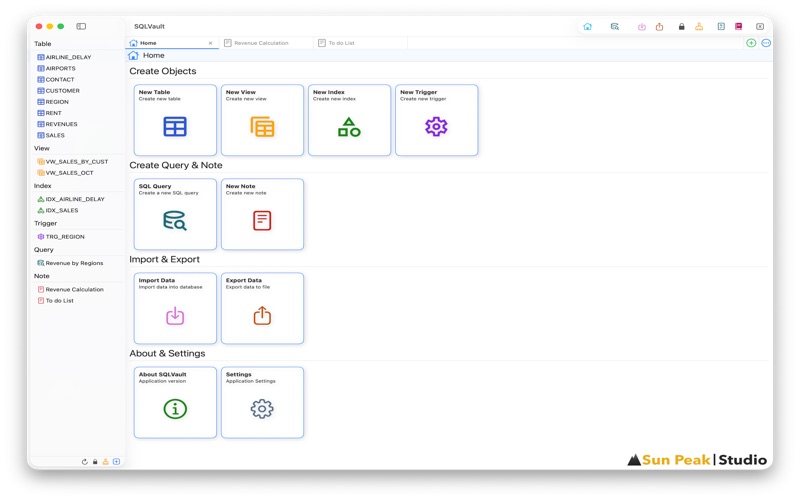Screen dimensions: 800x500
Task: Open the New Trigger card
Action: (x=437, y=120)
